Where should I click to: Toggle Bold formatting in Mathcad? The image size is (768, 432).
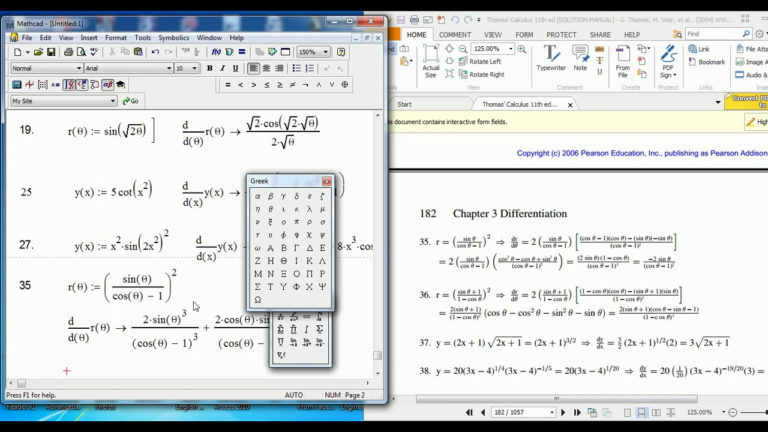(209, 68)
